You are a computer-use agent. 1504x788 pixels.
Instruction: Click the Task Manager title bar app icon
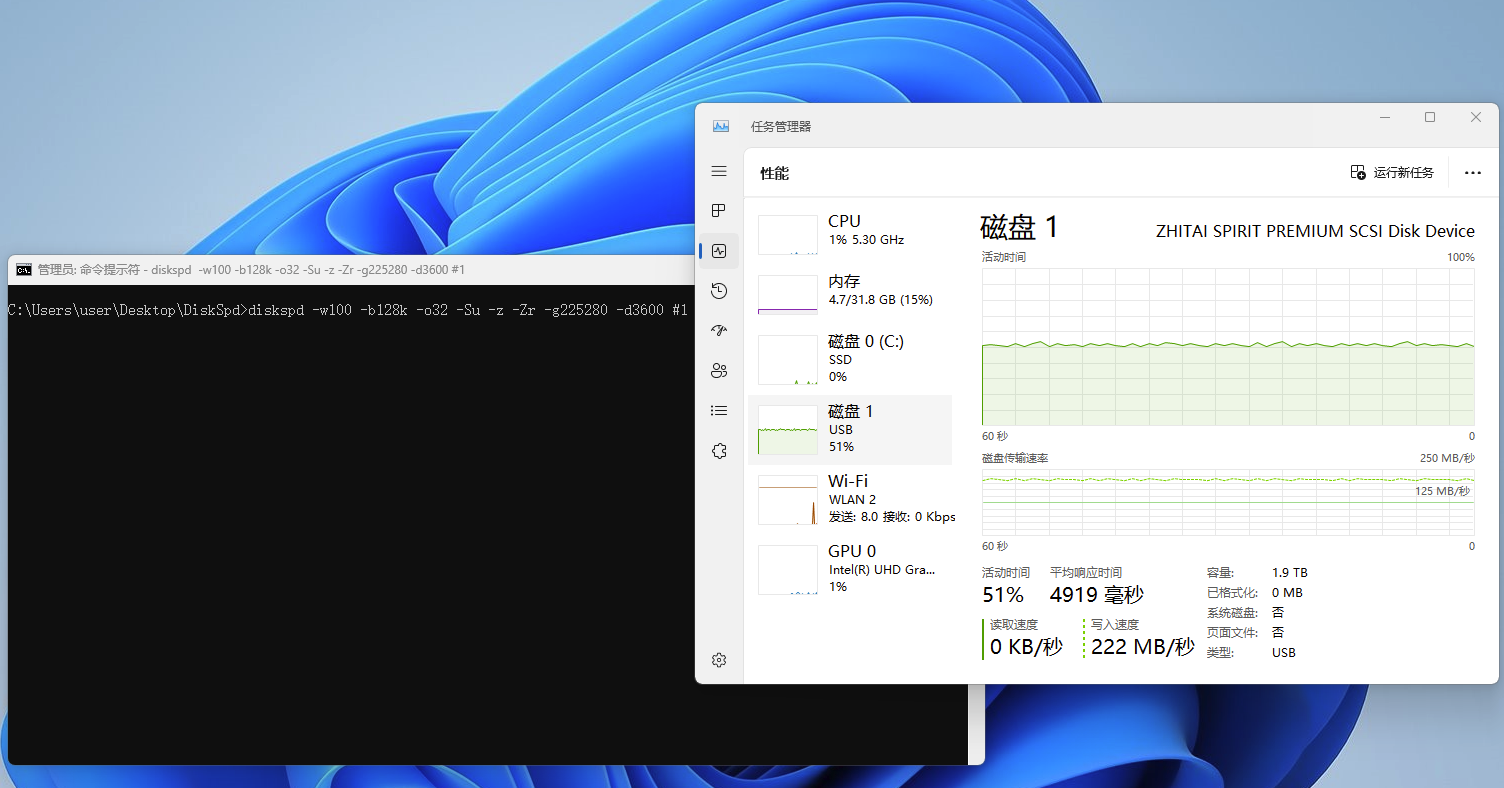[x=721, y=127]
